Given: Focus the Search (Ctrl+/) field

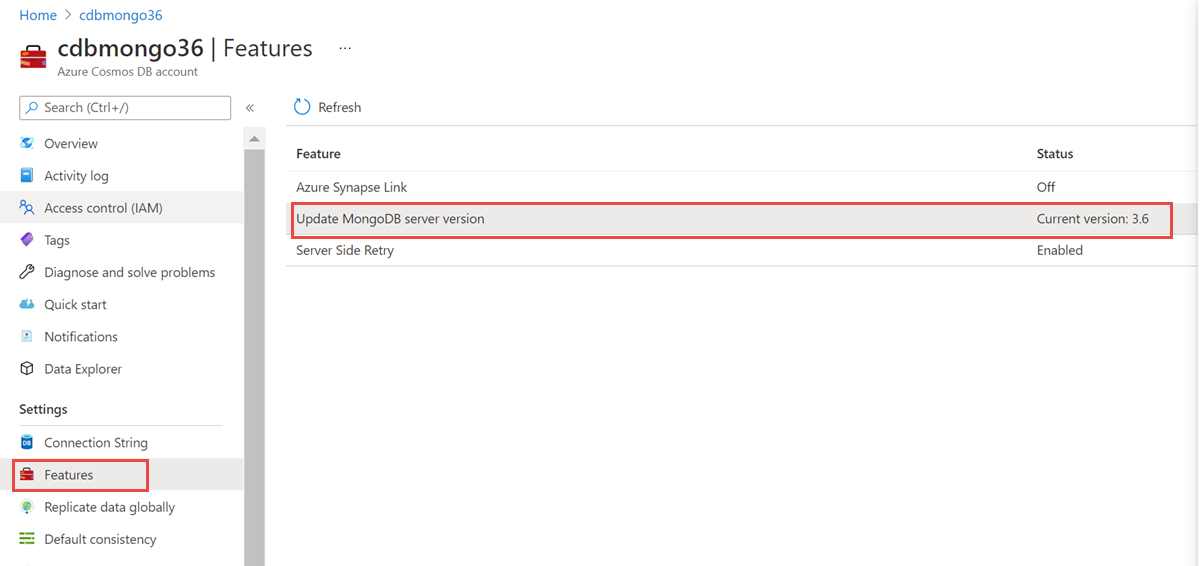Looking at the screenshot, I should tap(125, 107).
